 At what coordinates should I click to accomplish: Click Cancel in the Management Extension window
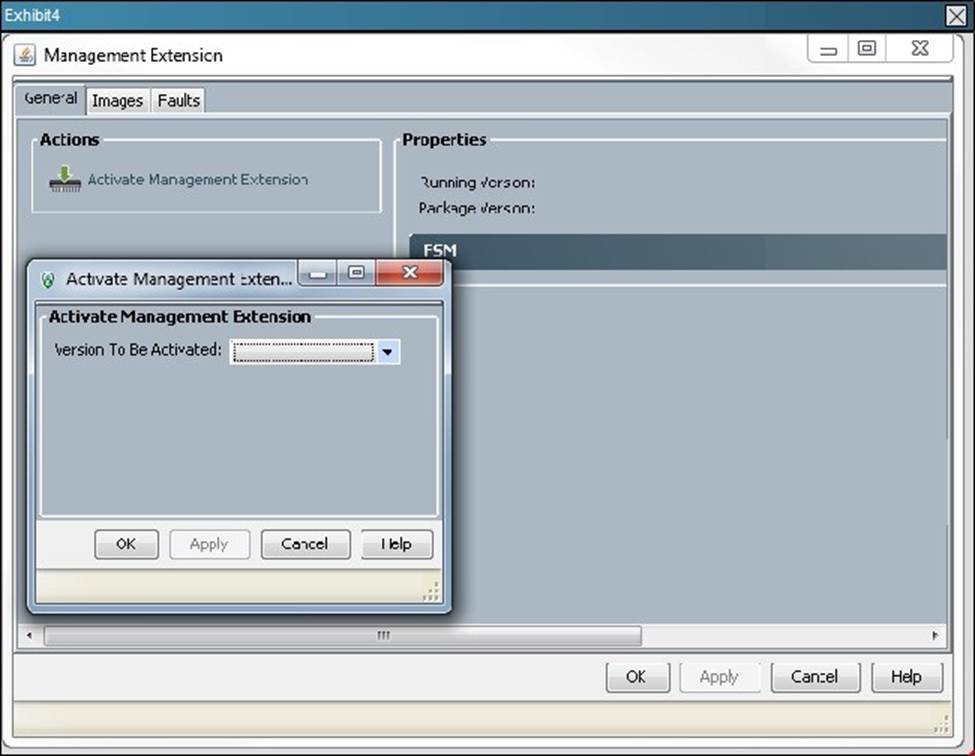815,676
